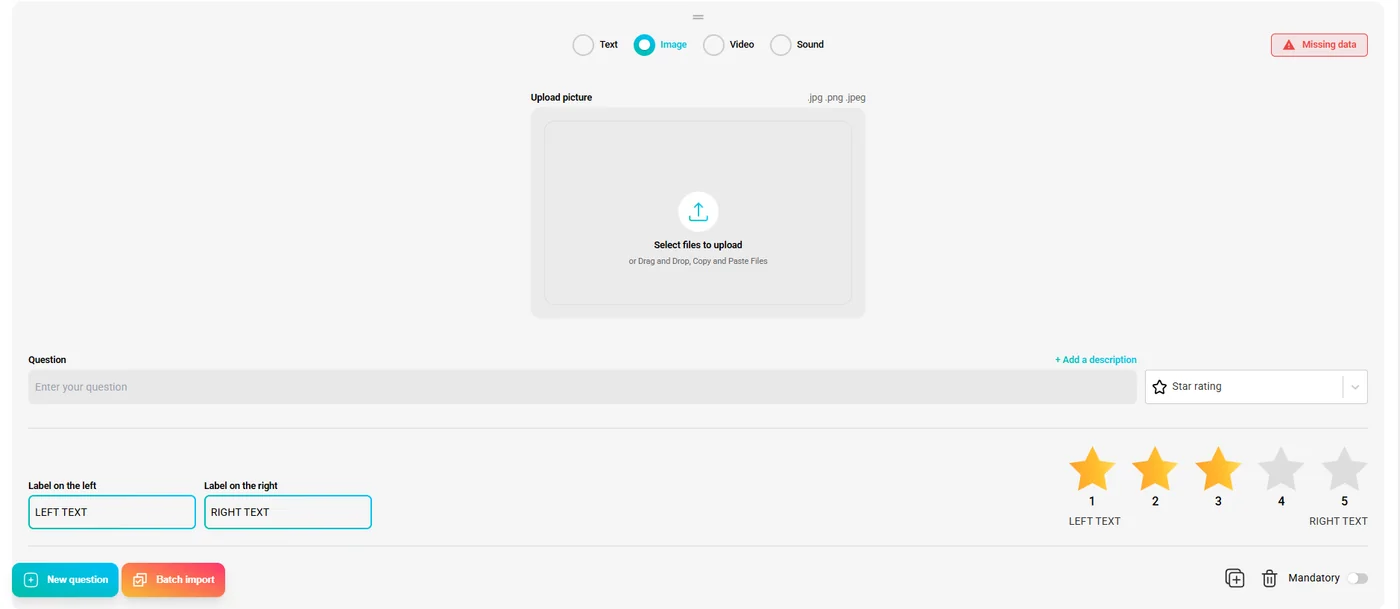The height and width of the screenshot is (609, 1400).
Task: Click the copy icon on Batch import button
Action: click(x=139, y=579)
